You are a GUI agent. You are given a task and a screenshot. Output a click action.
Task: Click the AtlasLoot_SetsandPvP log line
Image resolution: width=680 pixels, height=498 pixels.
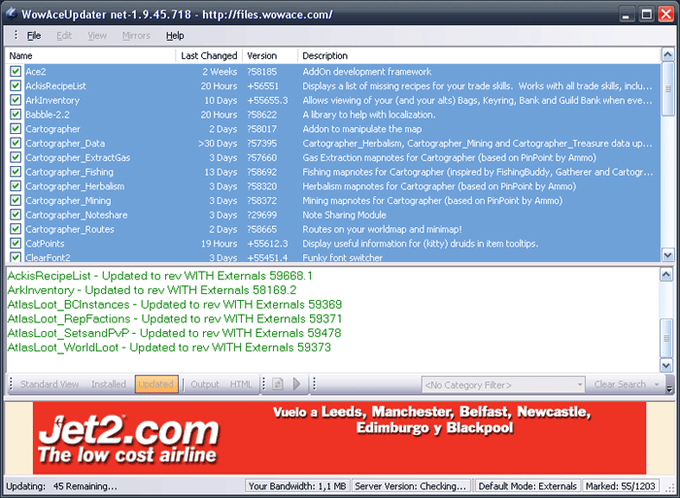click(x=174, y=333)
